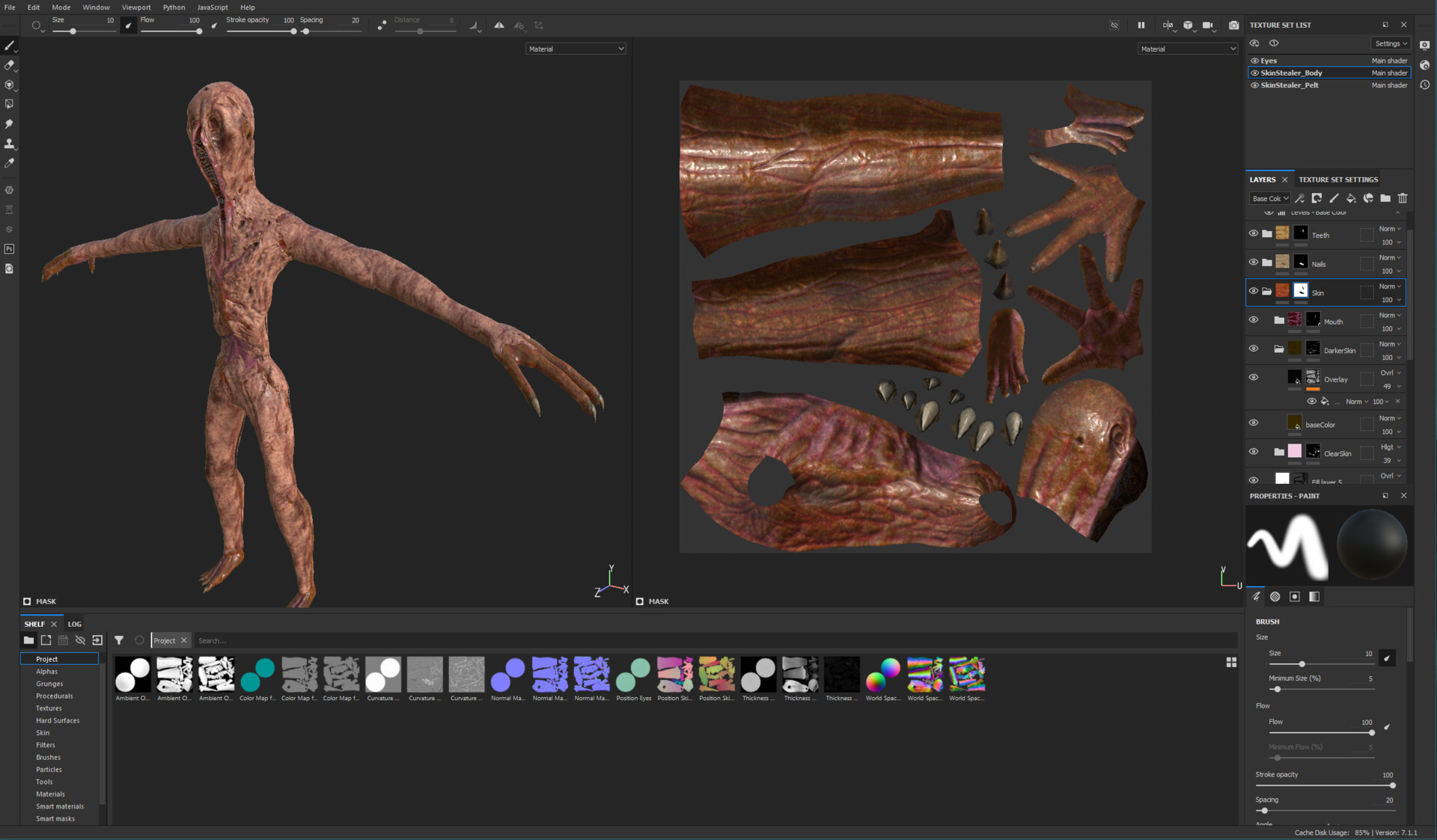This screenshot has width=1437, height=840.
Task: Select the Smudge tool
Action: 10,123
